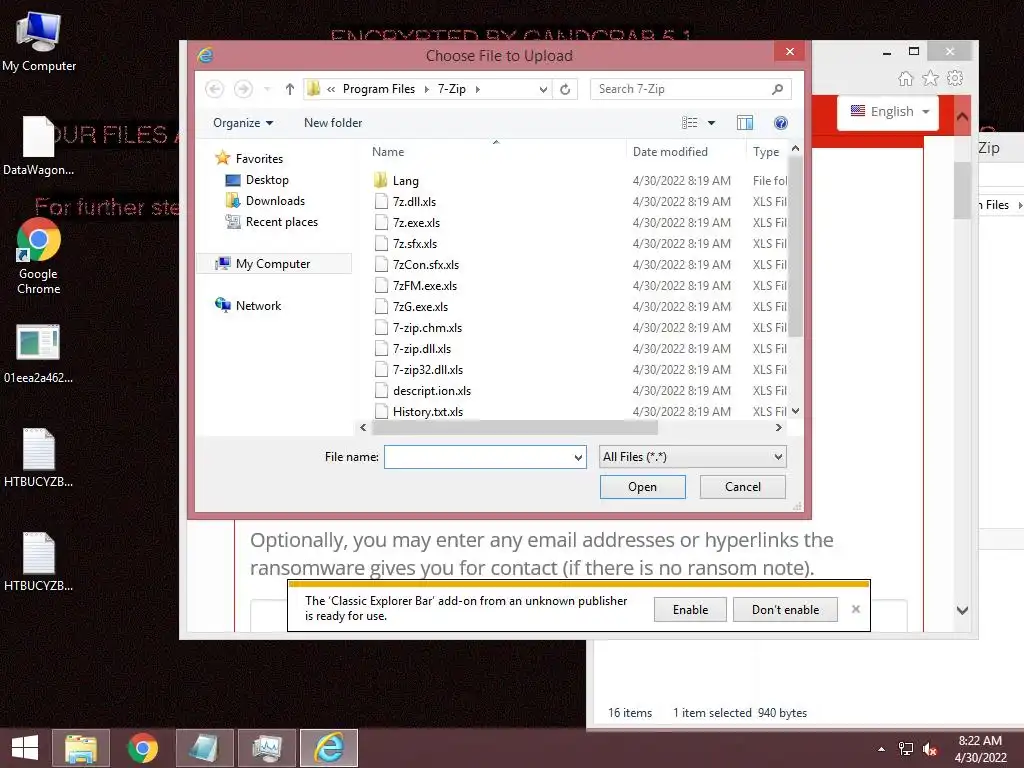Expand Program Files breadcrumb arrow
The width and height of the screenshot is (1024, 768).
pyautogui.click(x=426, y=89)
